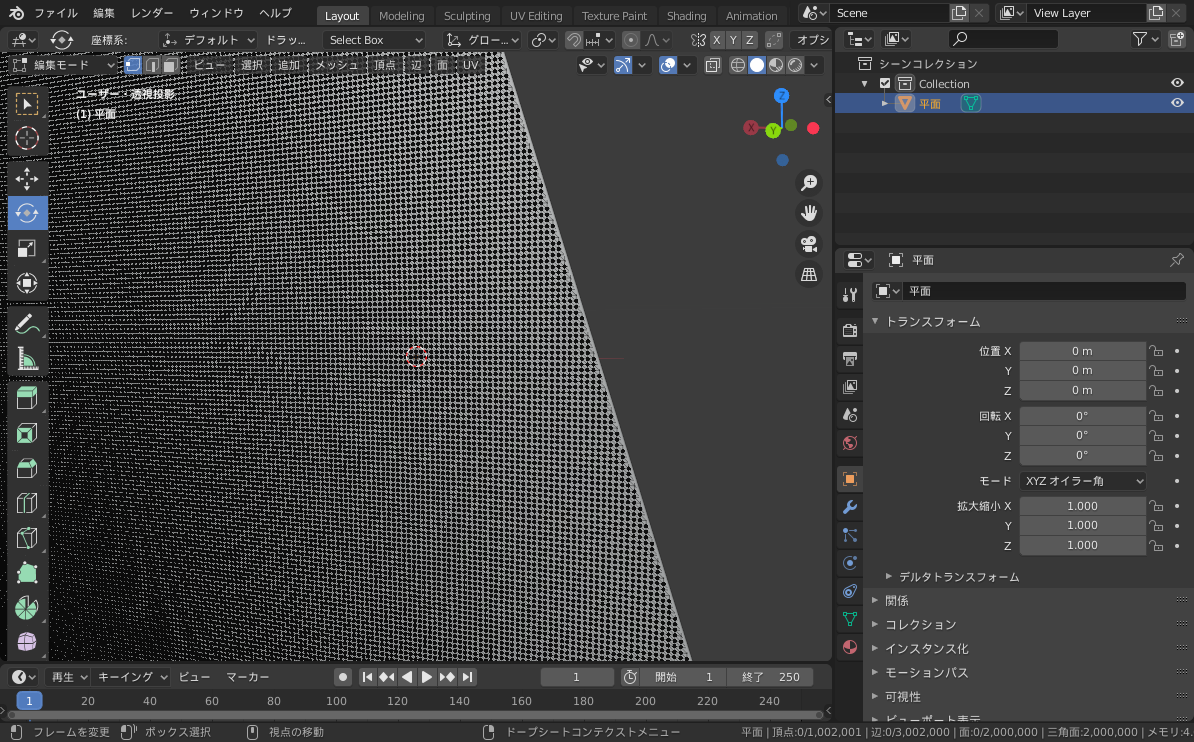Screen dimensions: 1194x742
Task: Enable face select mode
Action: 170,65
